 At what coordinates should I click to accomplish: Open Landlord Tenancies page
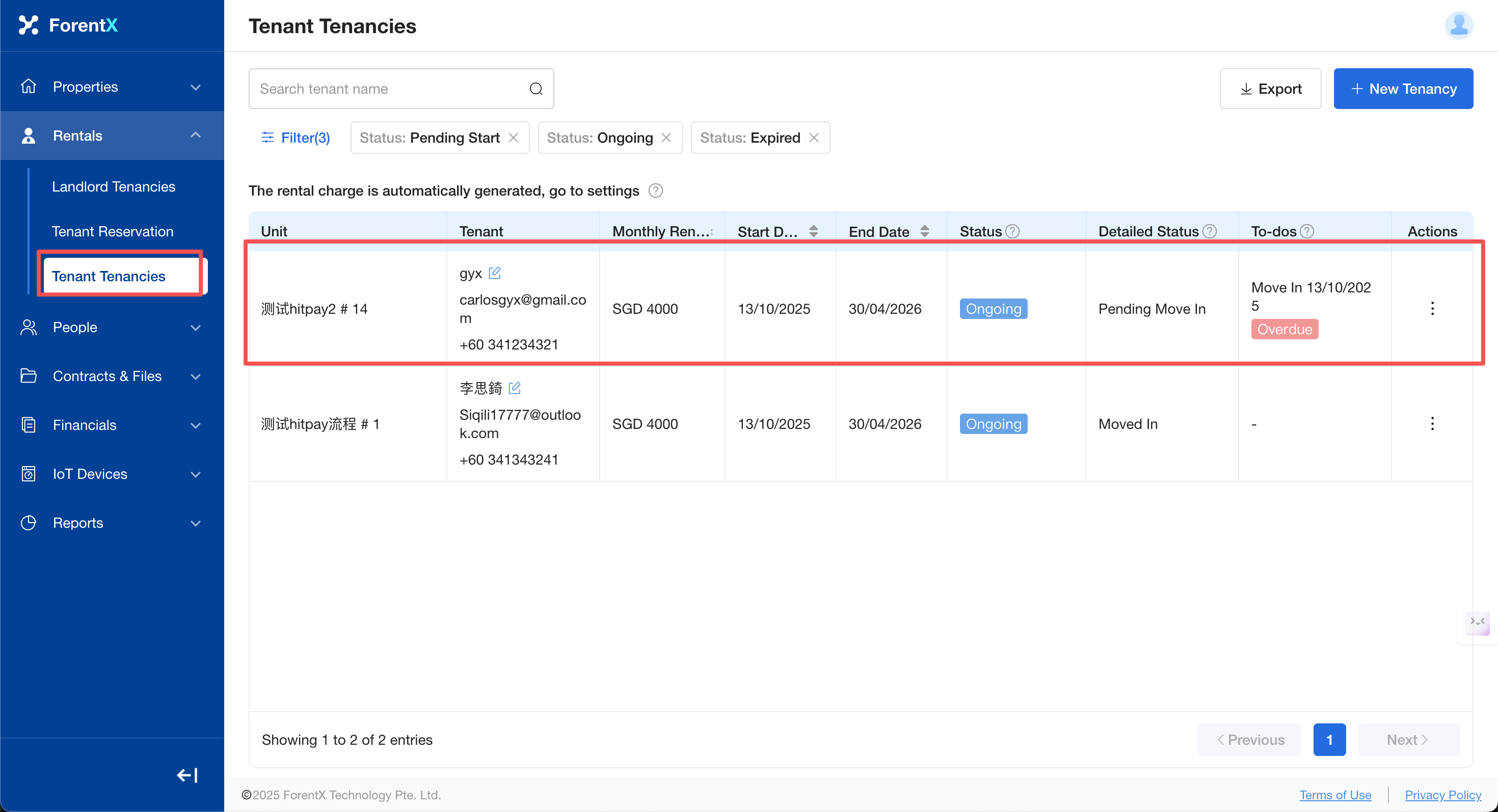point(114,186)
